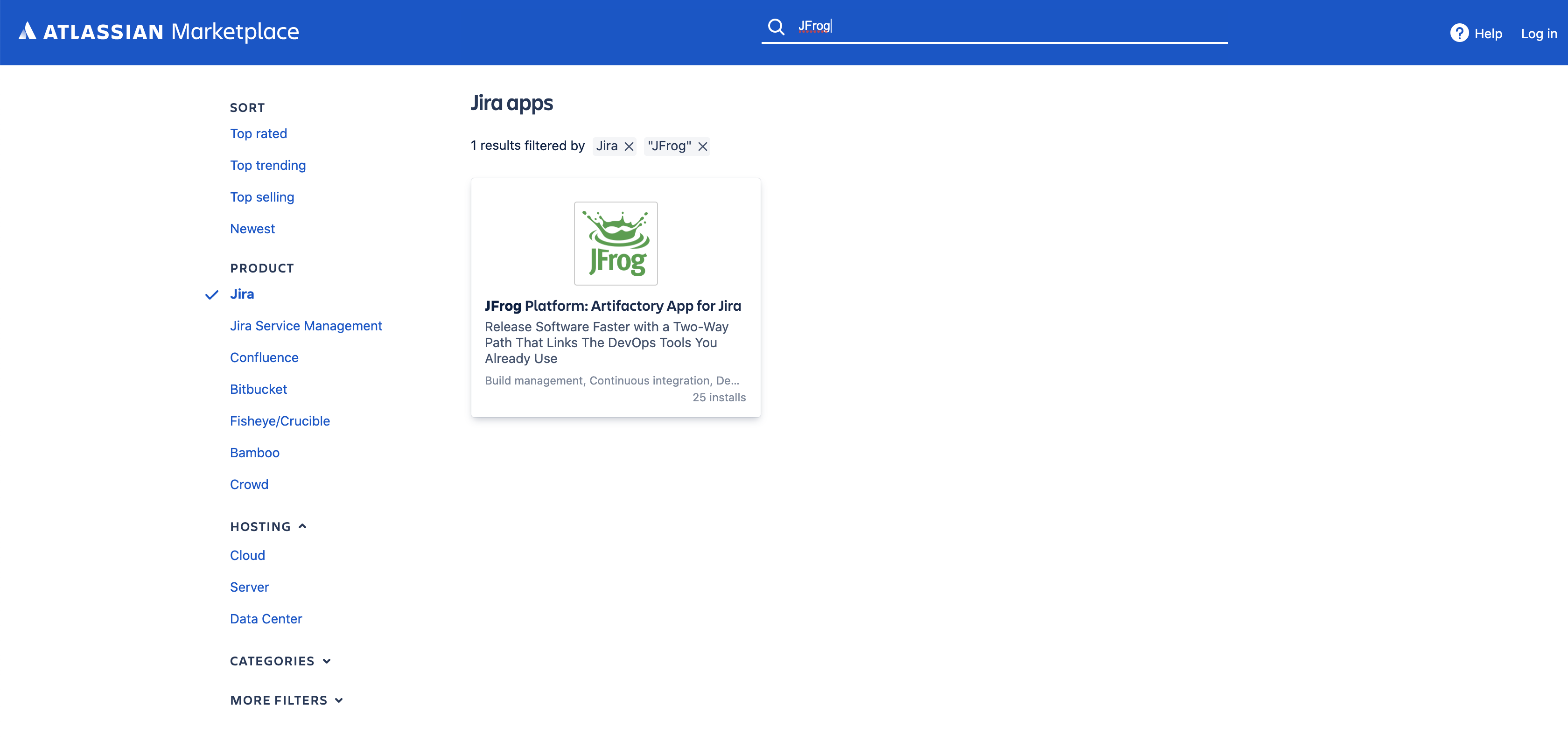Viewport: 1568px width, 741px height.
Task: Sort results by Top trending
Action: pyautogui.click(x=268, y=166)
